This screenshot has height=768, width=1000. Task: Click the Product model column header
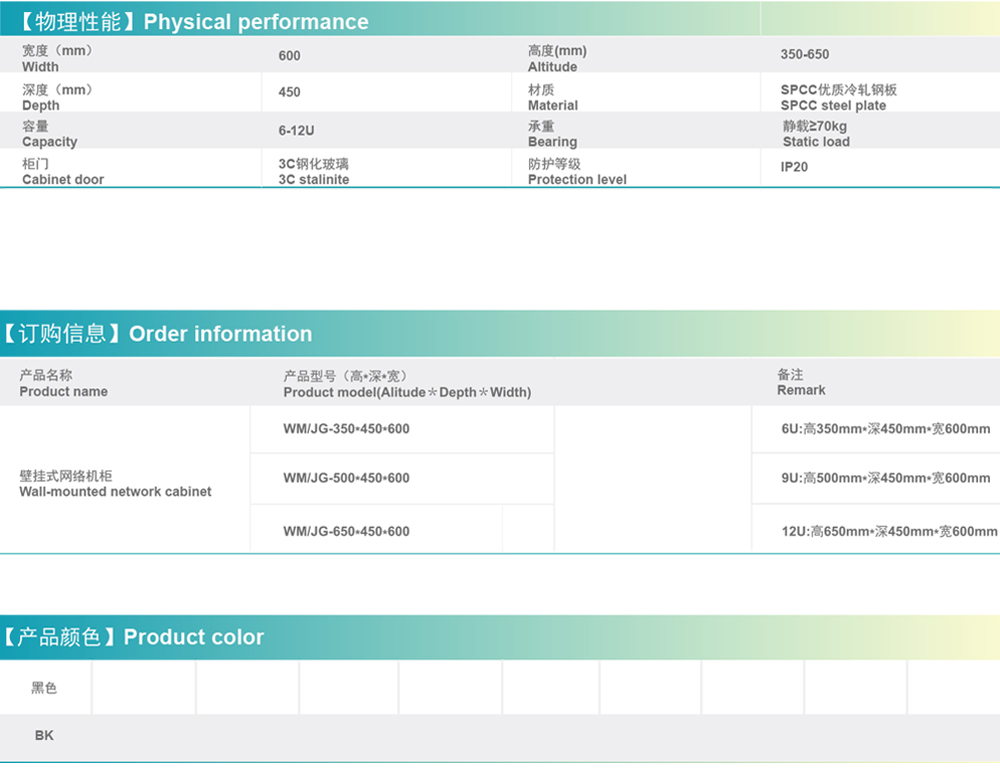(406, 384)
